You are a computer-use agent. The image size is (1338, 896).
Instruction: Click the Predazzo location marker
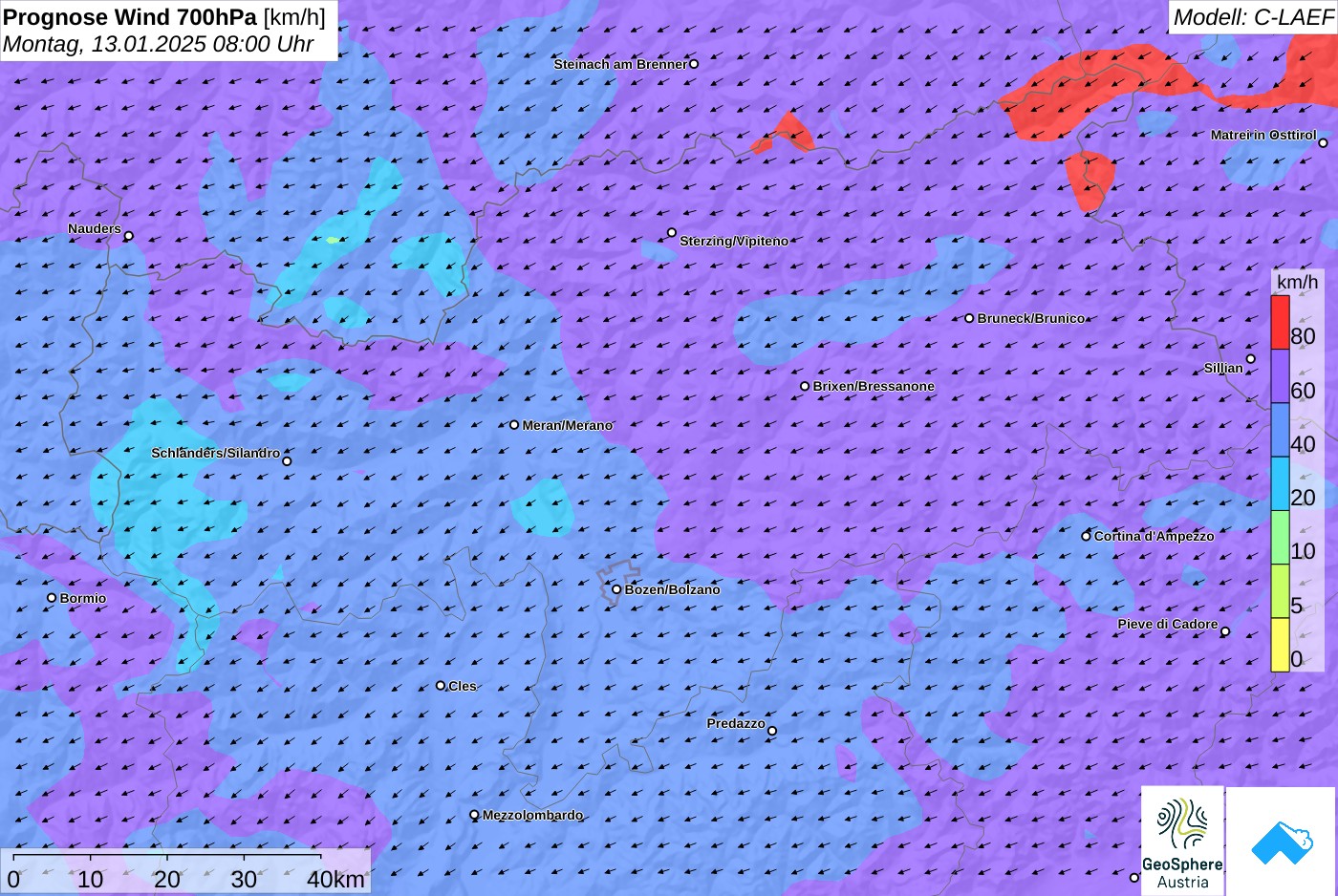tap(772, 731)
